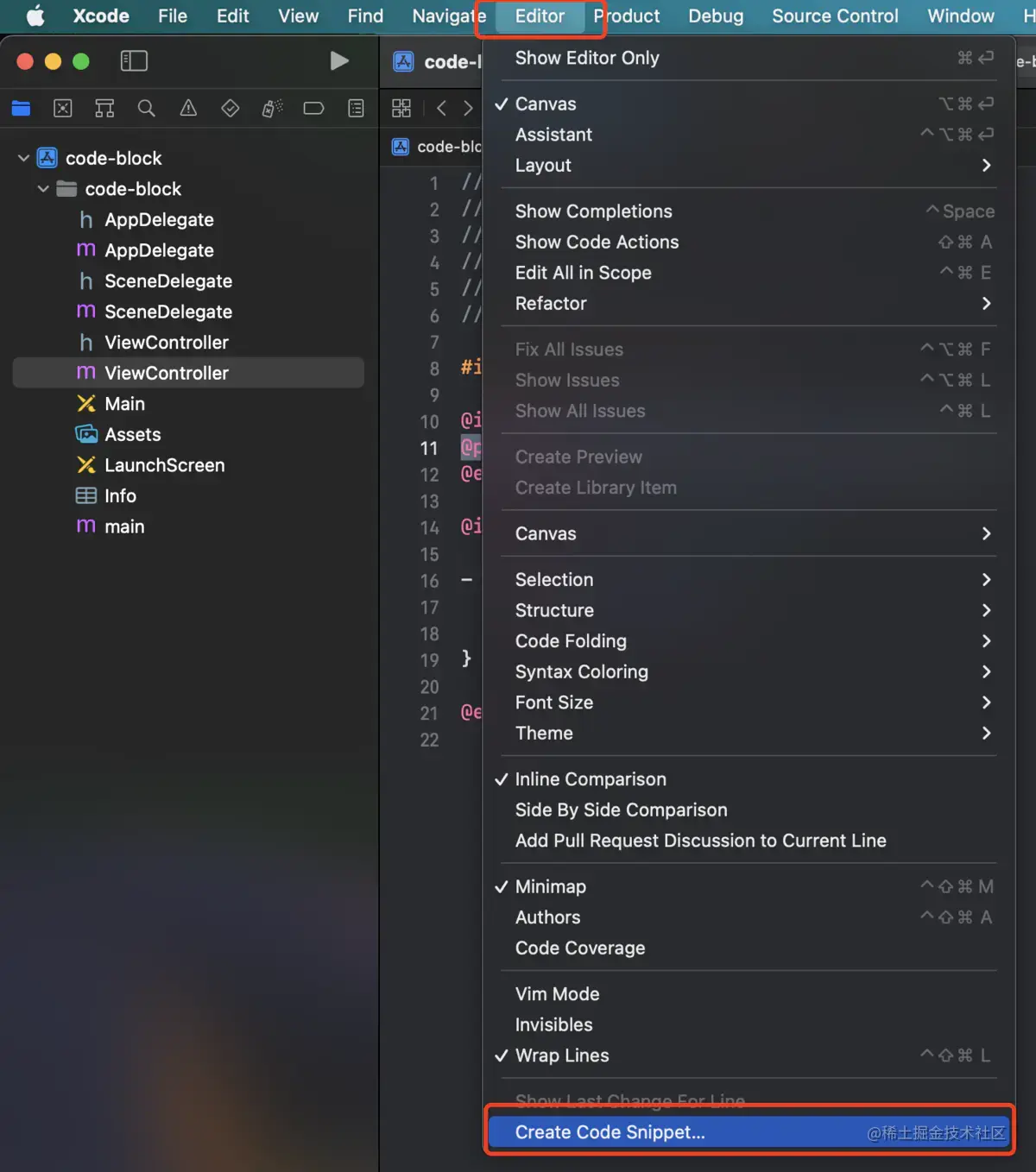Image resolution: width=1036 pixels, height=1172 pixels.
Task: Choose Assistant editor menu item
Action: (749, 135)
